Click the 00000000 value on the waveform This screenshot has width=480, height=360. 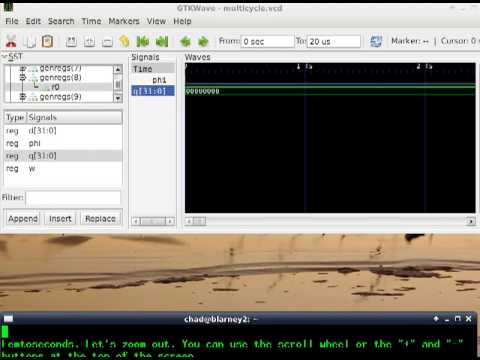[x=202, y=91]
